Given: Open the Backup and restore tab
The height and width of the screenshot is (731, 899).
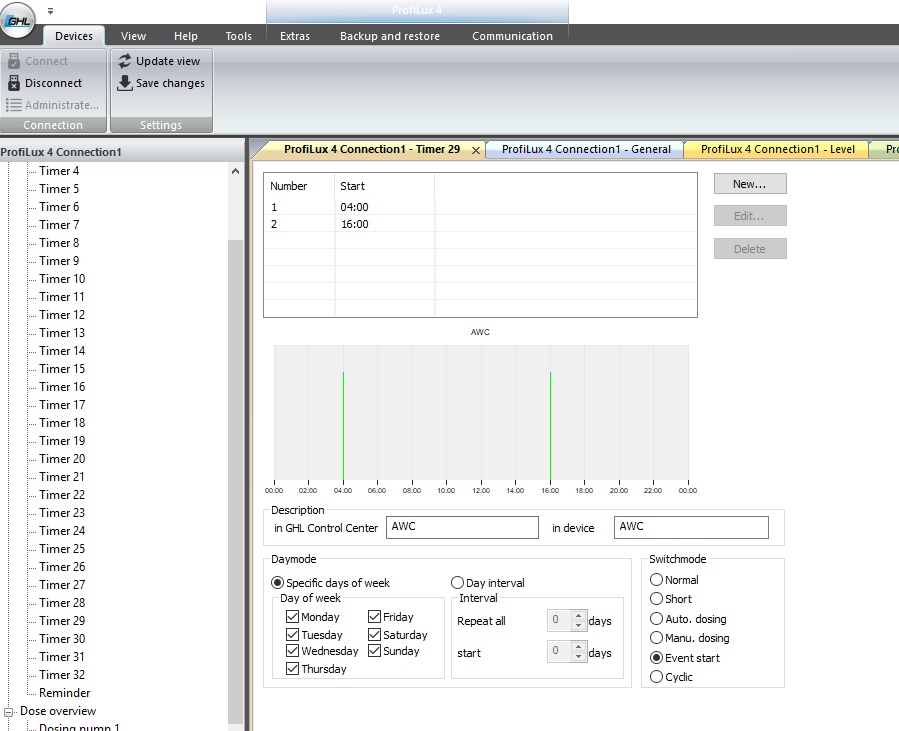Looking at the screenshot, I should point(390,36).
